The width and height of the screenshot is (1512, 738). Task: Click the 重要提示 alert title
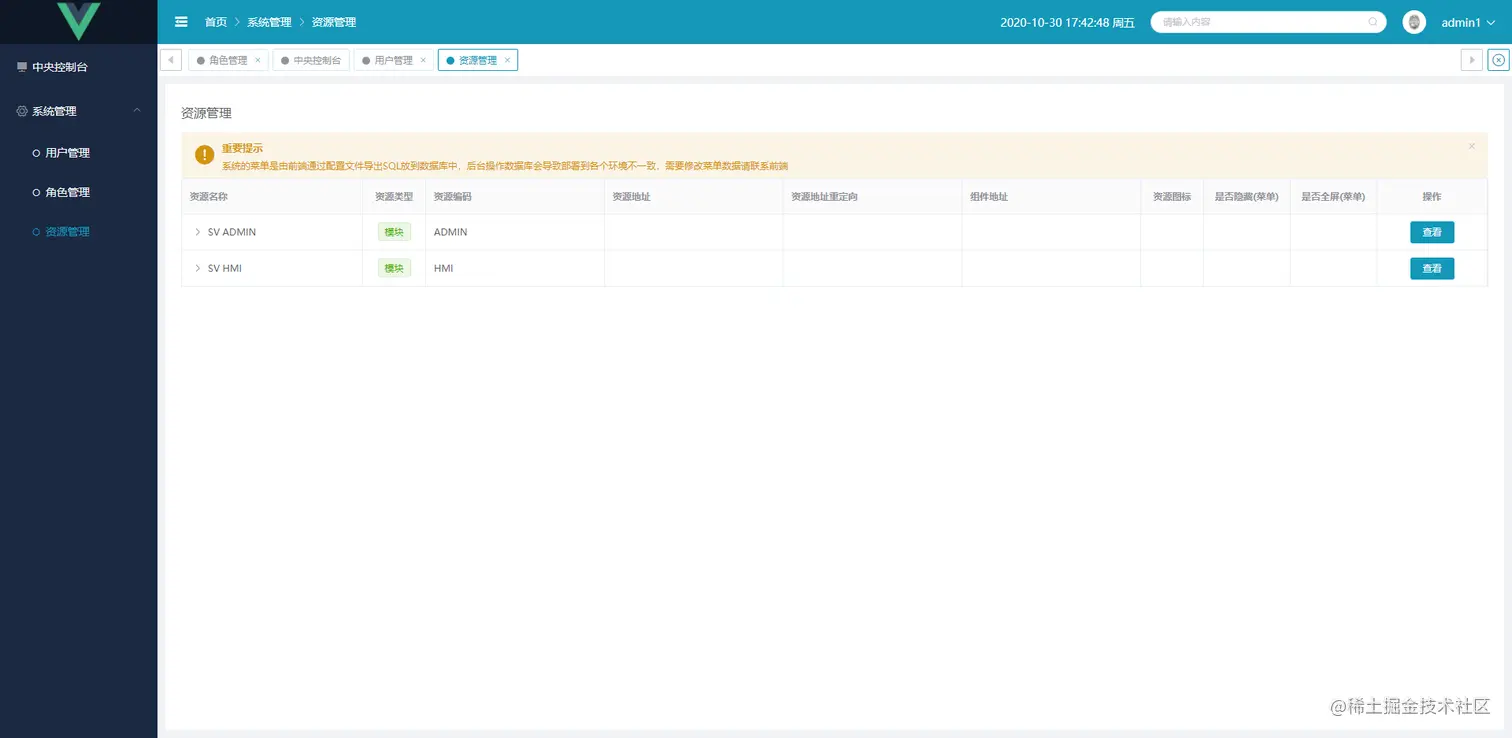242,148
